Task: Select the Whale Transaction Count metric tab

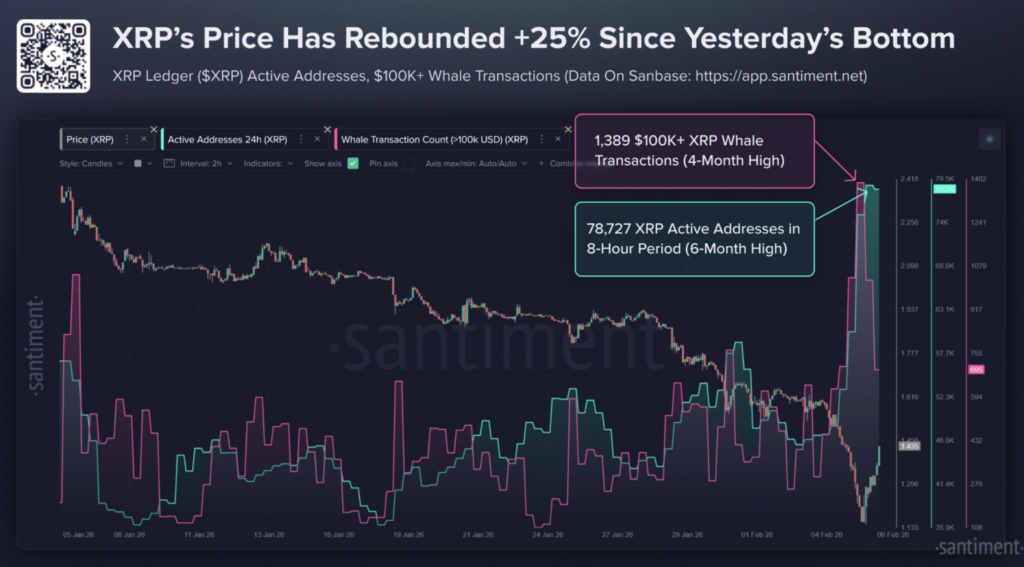Action: (435, 139)
